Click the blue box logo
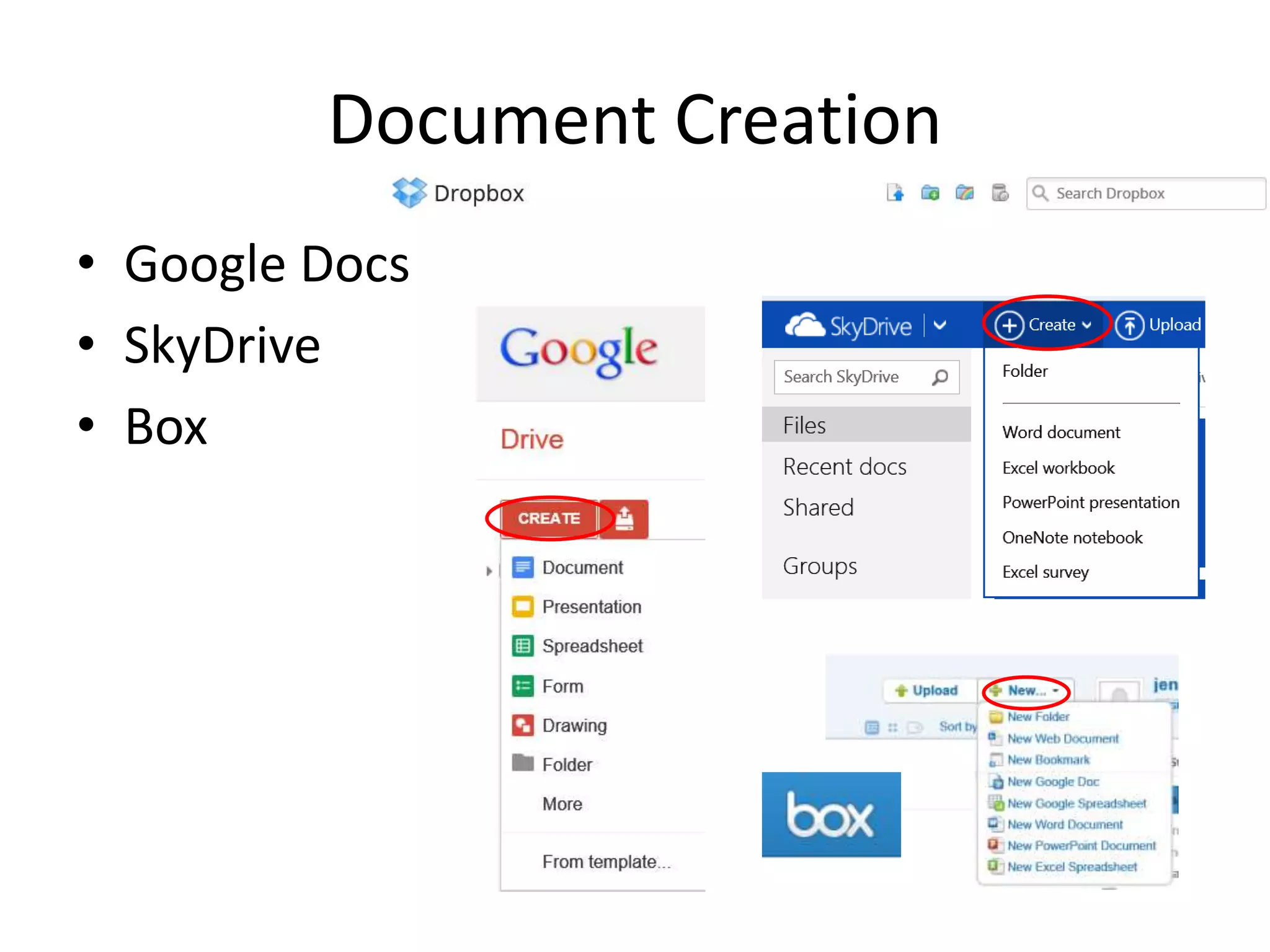This screenshot has width=1270, height=952. pos(831,814)
